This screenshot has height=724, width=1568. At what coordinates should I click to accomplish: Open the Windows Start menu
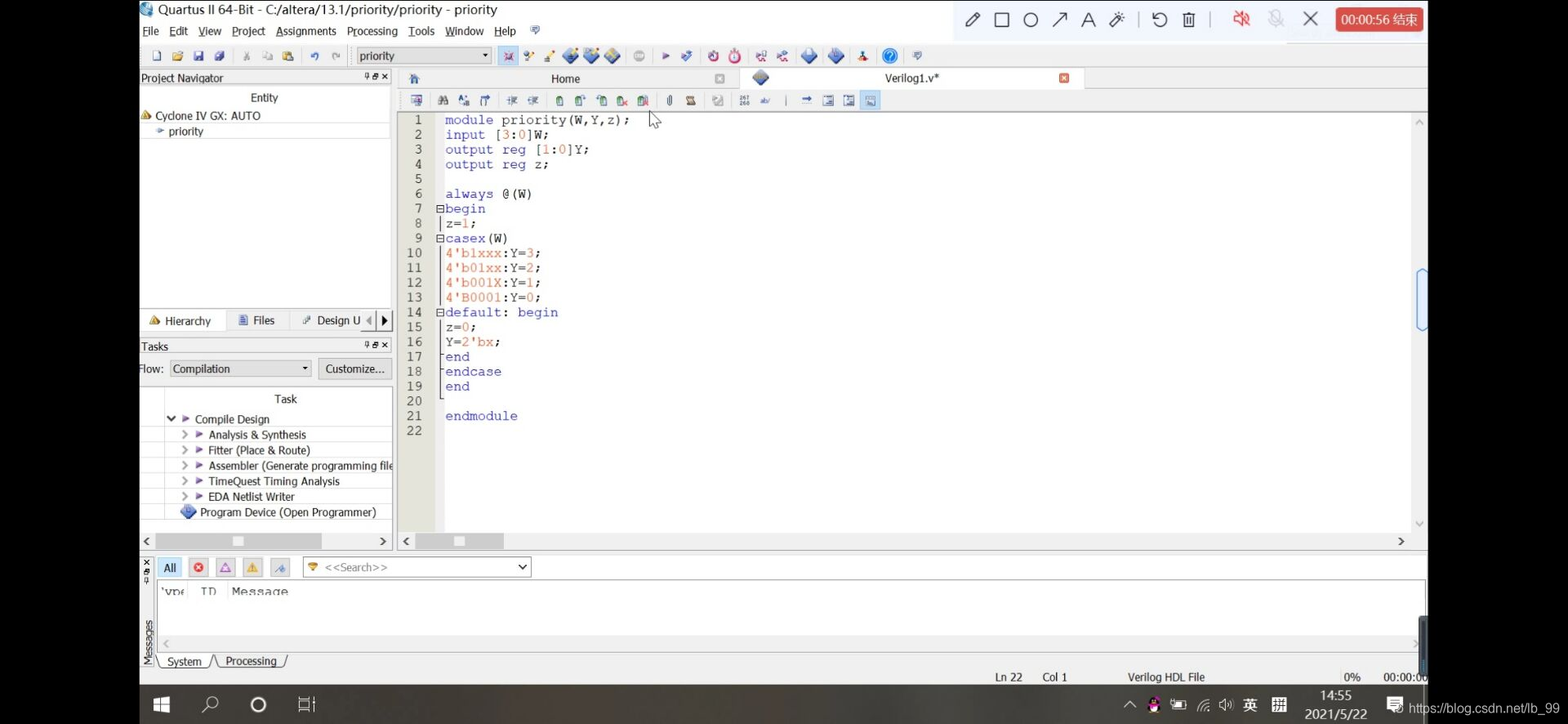coord(162,704)
